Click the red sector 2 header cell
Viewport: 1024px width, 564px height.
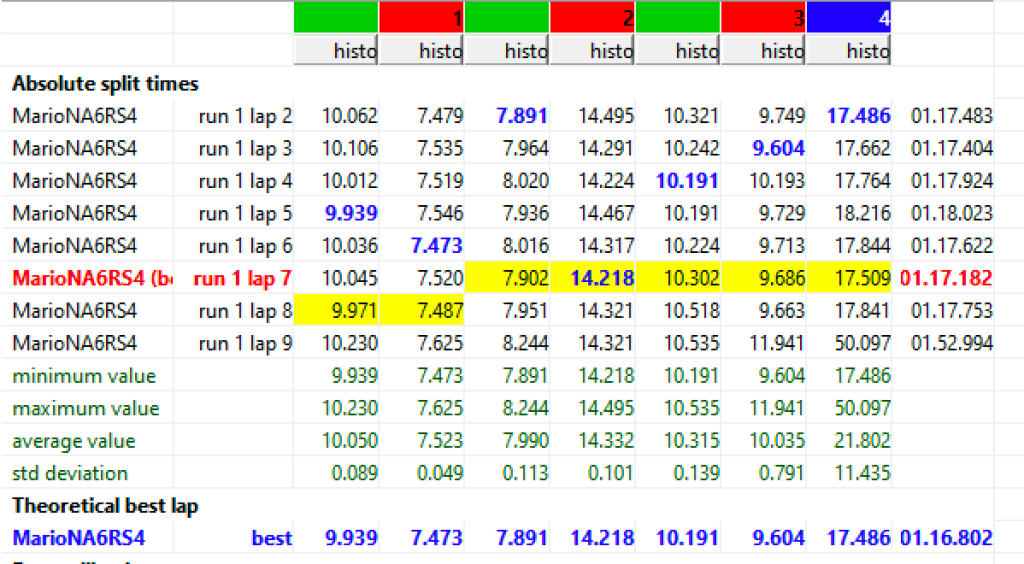tap(592, 17)
